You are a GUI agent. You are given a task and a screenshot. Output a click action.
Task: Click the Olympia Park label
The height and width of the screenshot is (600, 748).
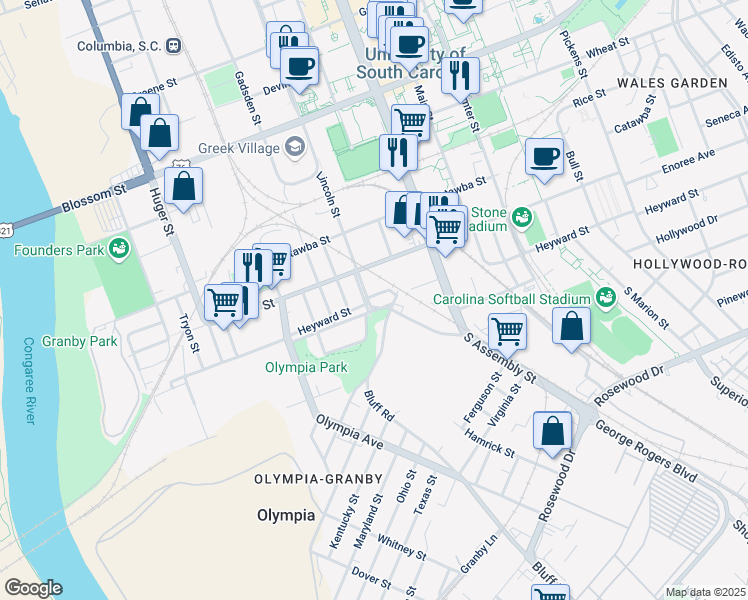tap(306, 367)
